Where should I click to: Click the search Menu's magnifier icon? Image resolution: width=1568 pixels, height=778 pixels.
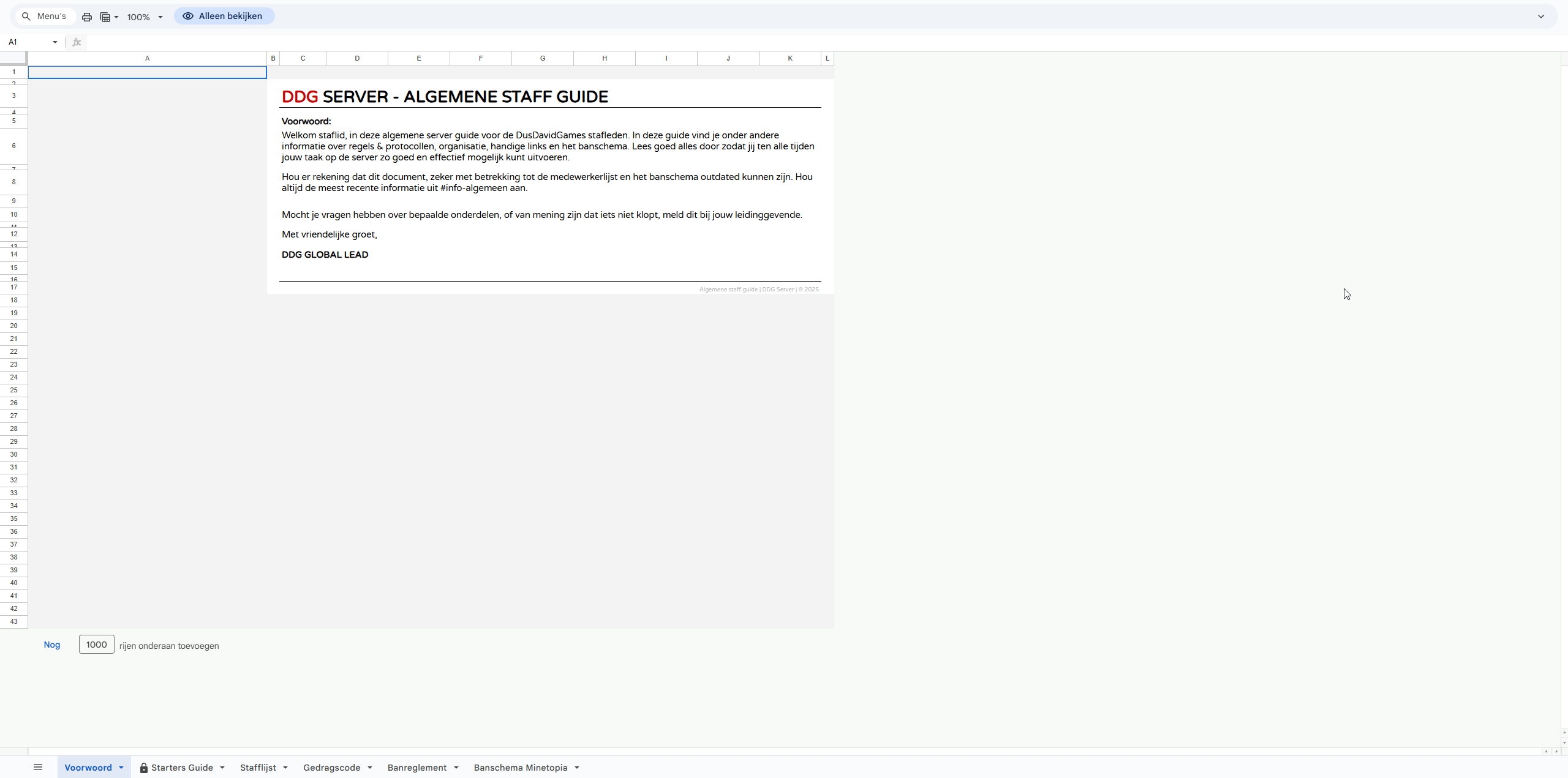(26, 17)
